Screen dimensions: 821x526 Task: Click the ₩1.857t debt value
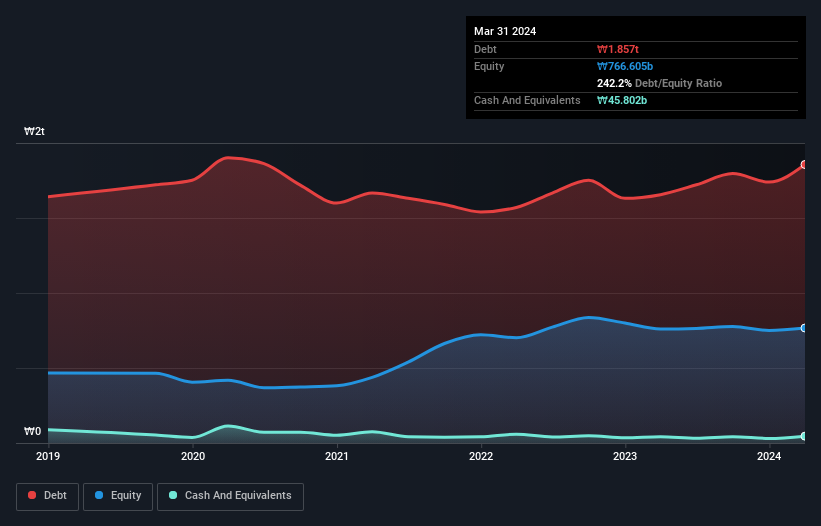[x=618, y=49]
